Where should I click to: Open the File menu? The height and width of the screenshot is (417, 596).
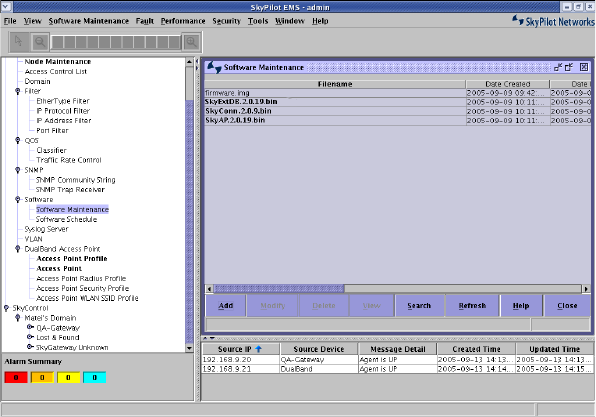tap(10, 21)
